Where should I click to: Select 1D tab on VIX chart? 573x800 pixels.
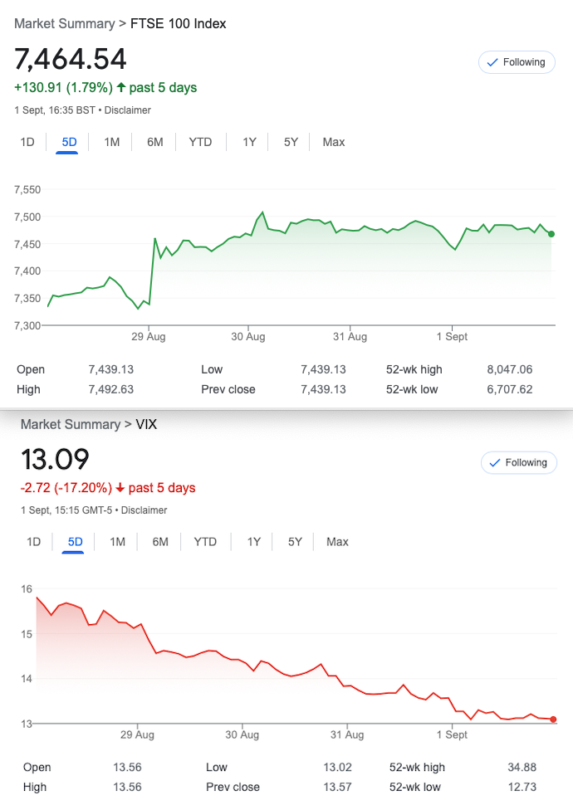coord(34,542)
